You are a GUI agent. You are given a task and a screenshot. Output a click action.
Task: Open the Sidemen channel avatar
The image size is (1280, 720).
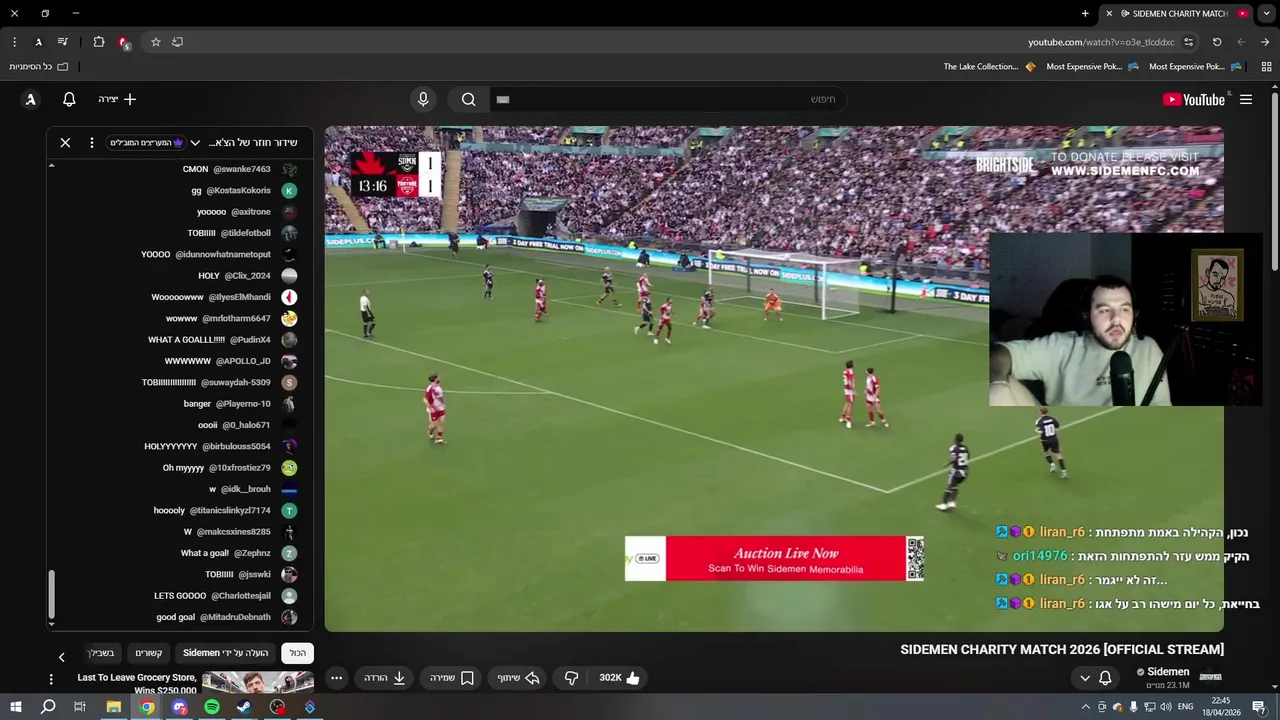[x=1210, y=678]
